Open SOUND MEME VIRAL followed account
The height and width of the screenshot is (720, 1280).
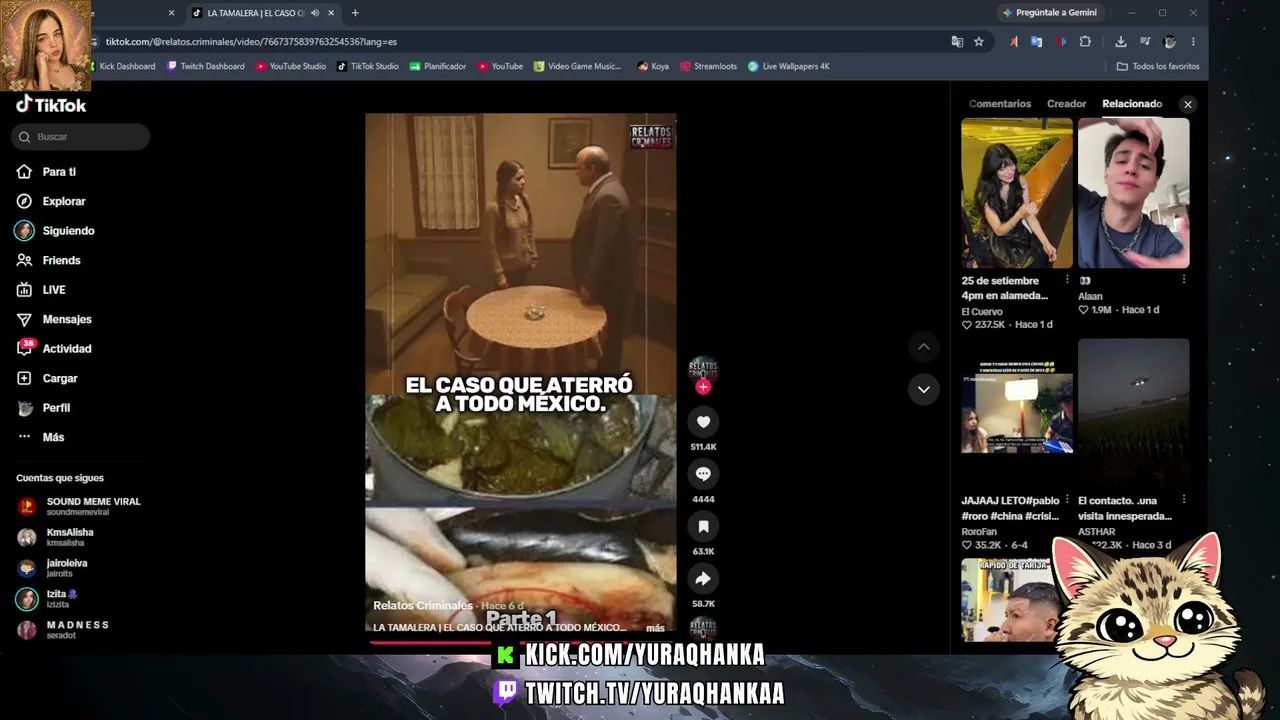(x=80, y=506)
